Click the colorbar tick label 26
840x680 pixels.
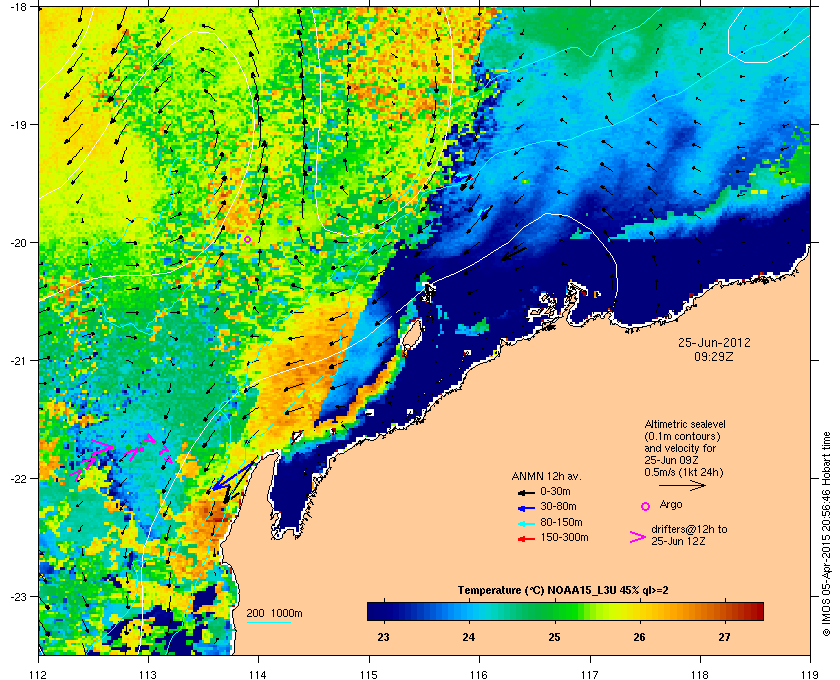(639, 638)
